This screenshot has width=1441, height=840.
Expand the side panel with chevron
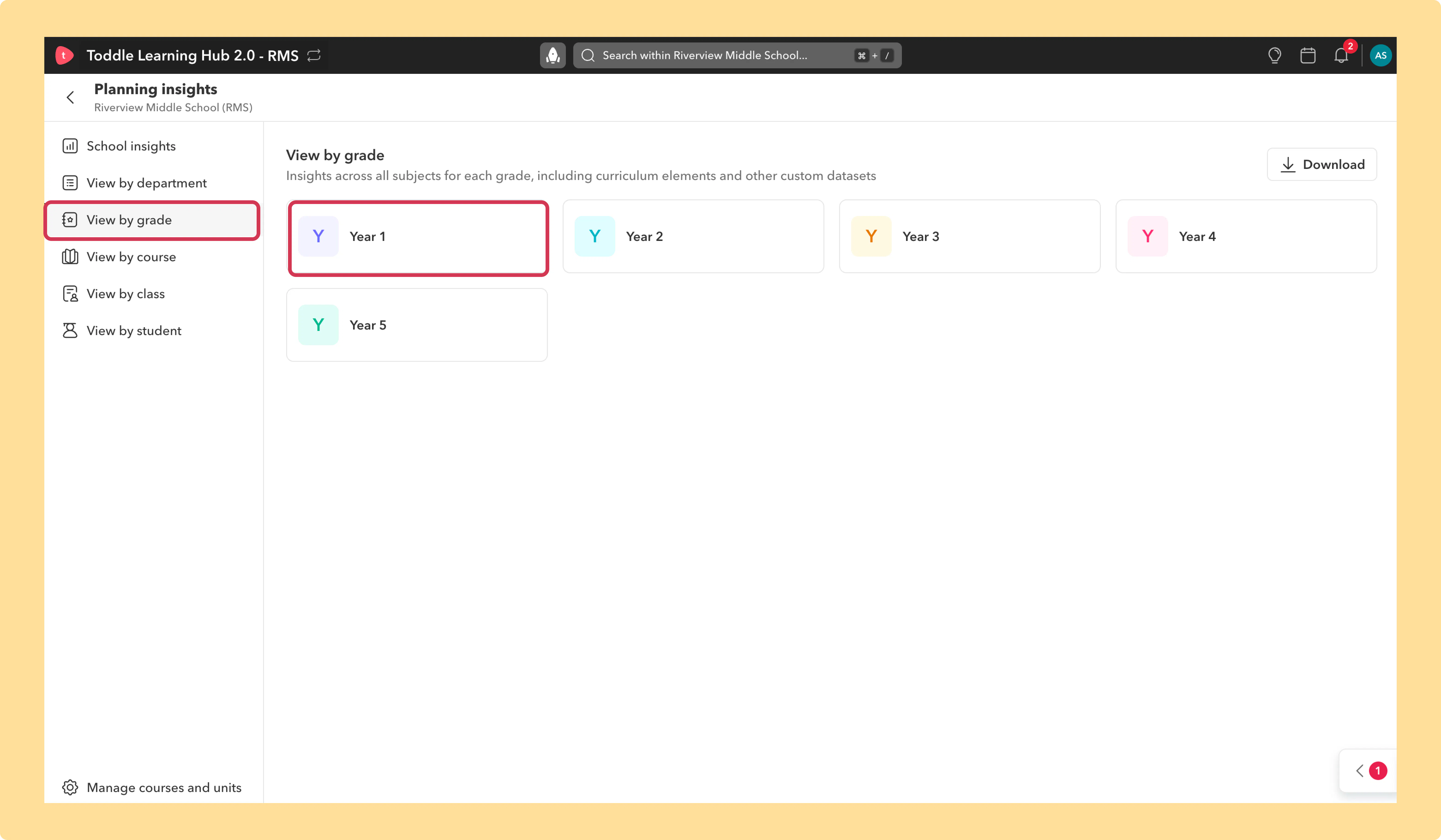tap(1360, 771)
